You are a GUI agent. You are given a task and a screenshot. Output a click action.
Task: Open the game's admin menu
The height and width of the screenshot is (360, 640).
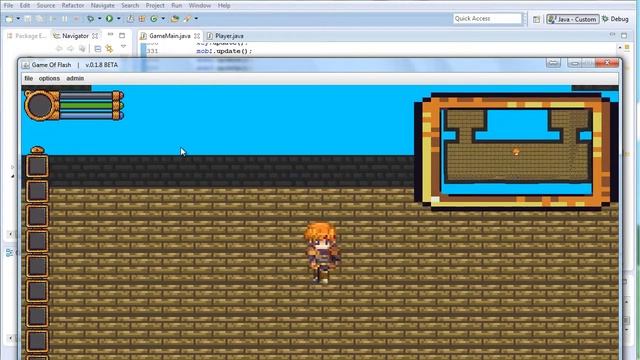(x=75, y=78)
